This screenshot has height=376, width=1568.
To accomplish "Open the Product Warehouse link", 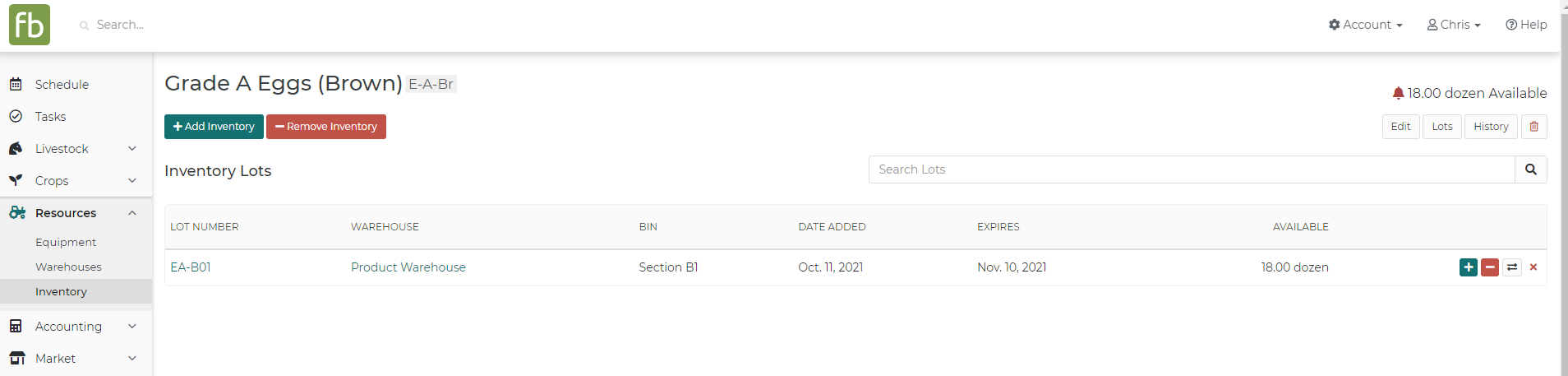I will pyautogui.click(x=408, y=267).
